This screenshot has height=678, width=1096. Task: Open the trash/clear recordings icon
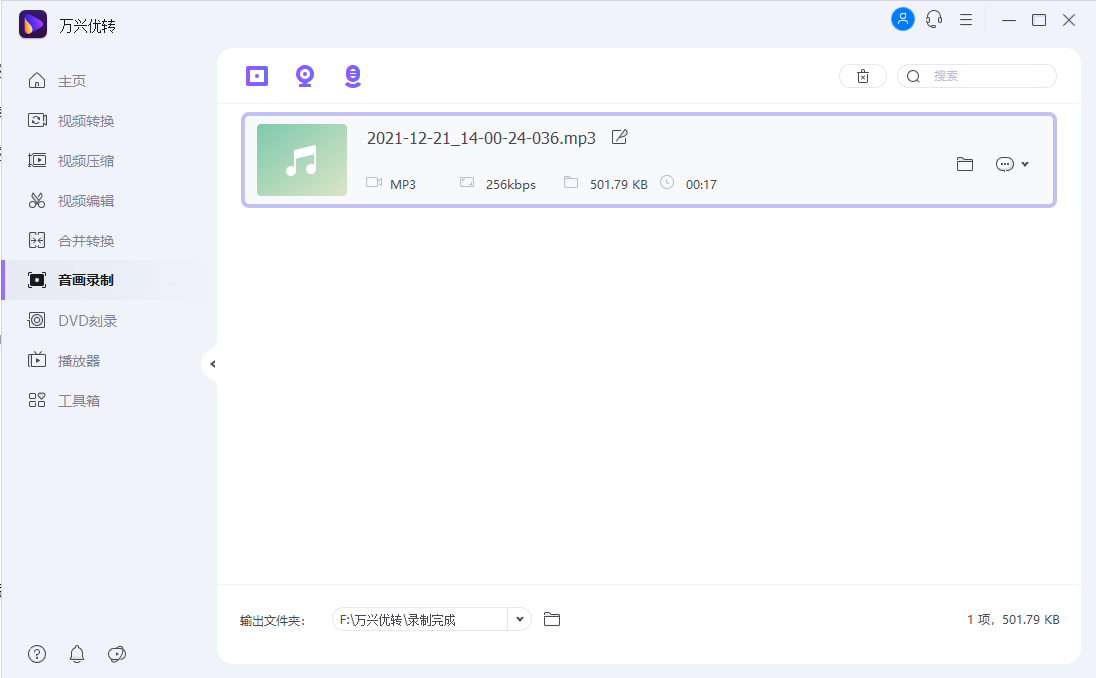(x=862, y=75)
